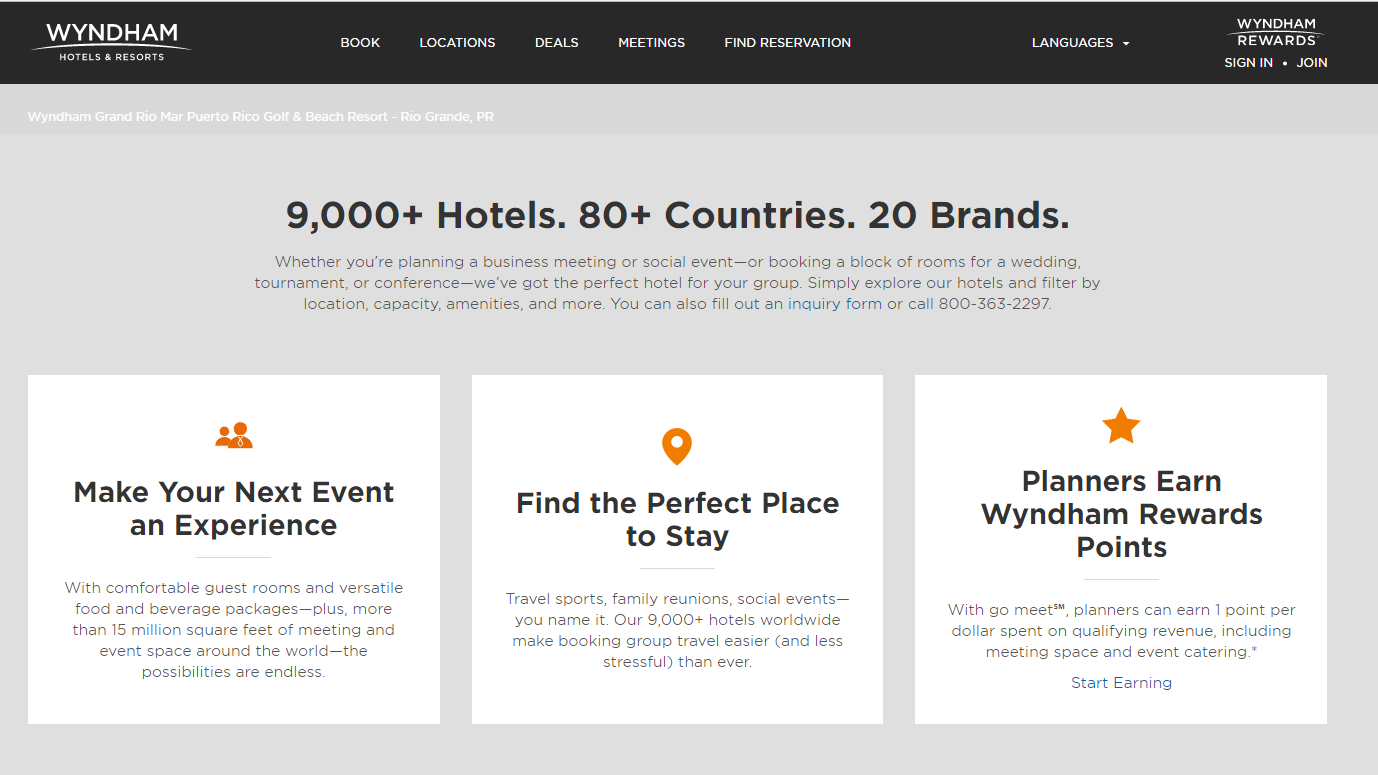1378x775 pixels.
Task: Click the orange location pin icon
Action: coord(677,446)
